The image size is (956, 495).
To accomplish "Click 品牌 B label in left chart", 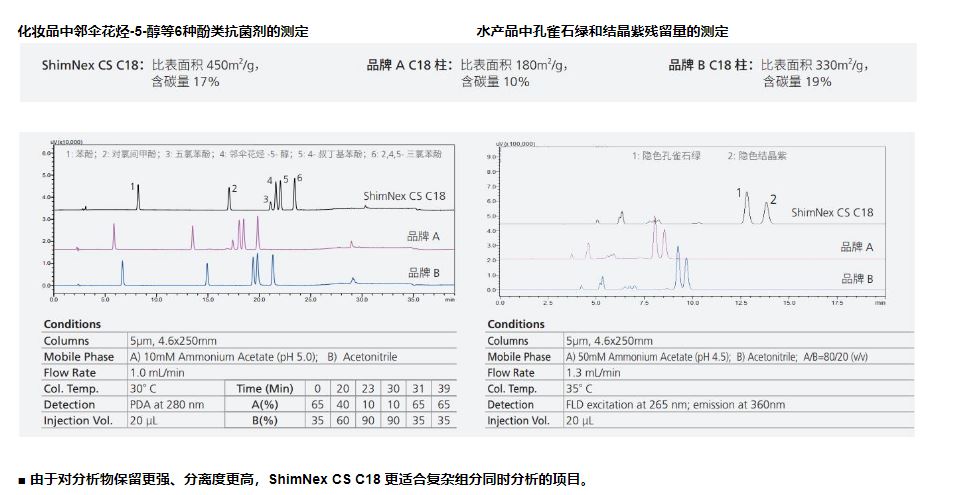I will tap(424, 272).
